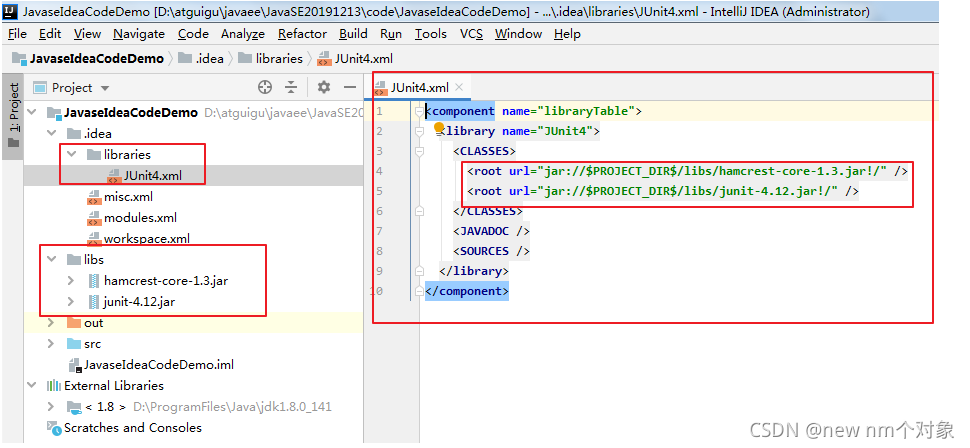Open the Analyze menu
Screen dimensions: 970x448
pos(243,34)
